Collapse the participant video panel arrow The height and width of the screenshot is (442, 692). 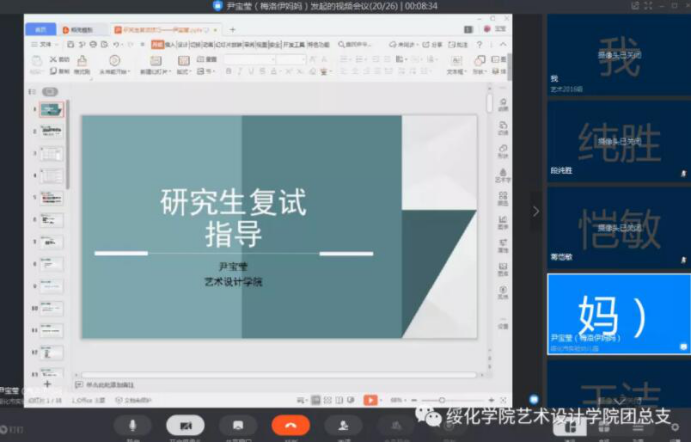click(535, 211)
